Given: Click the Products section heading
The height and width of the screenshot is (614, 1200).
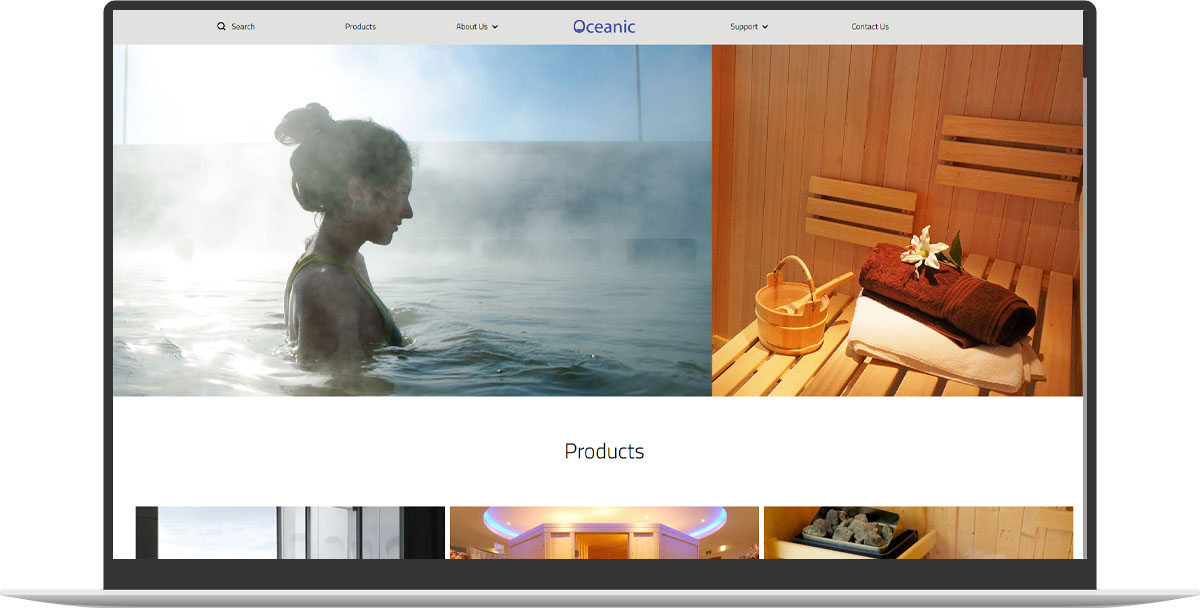Looking at the screenshot, I should (x=604, y=451).
